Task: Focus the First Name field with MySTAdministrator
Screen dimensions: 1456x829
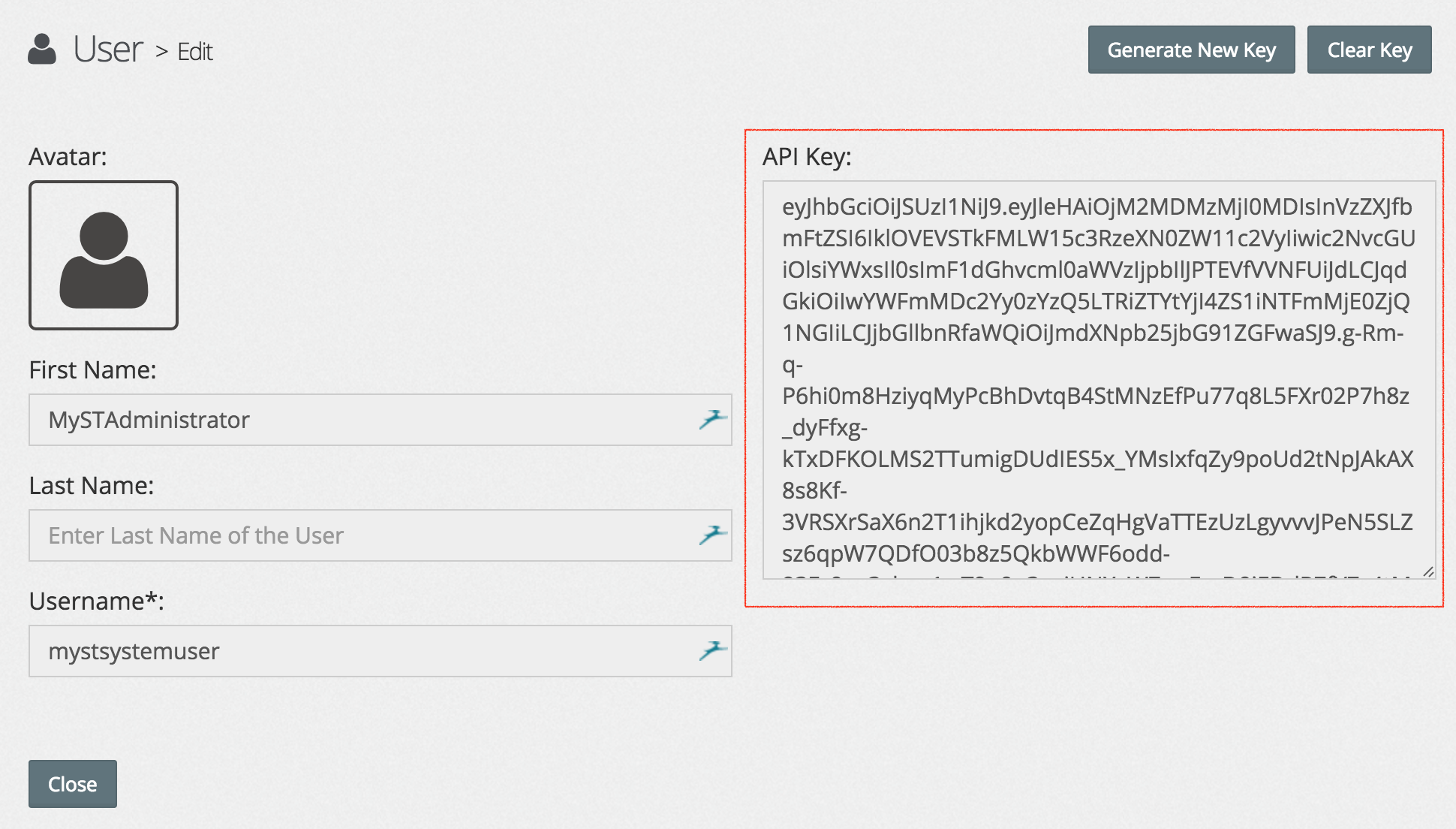Action: 360,420
